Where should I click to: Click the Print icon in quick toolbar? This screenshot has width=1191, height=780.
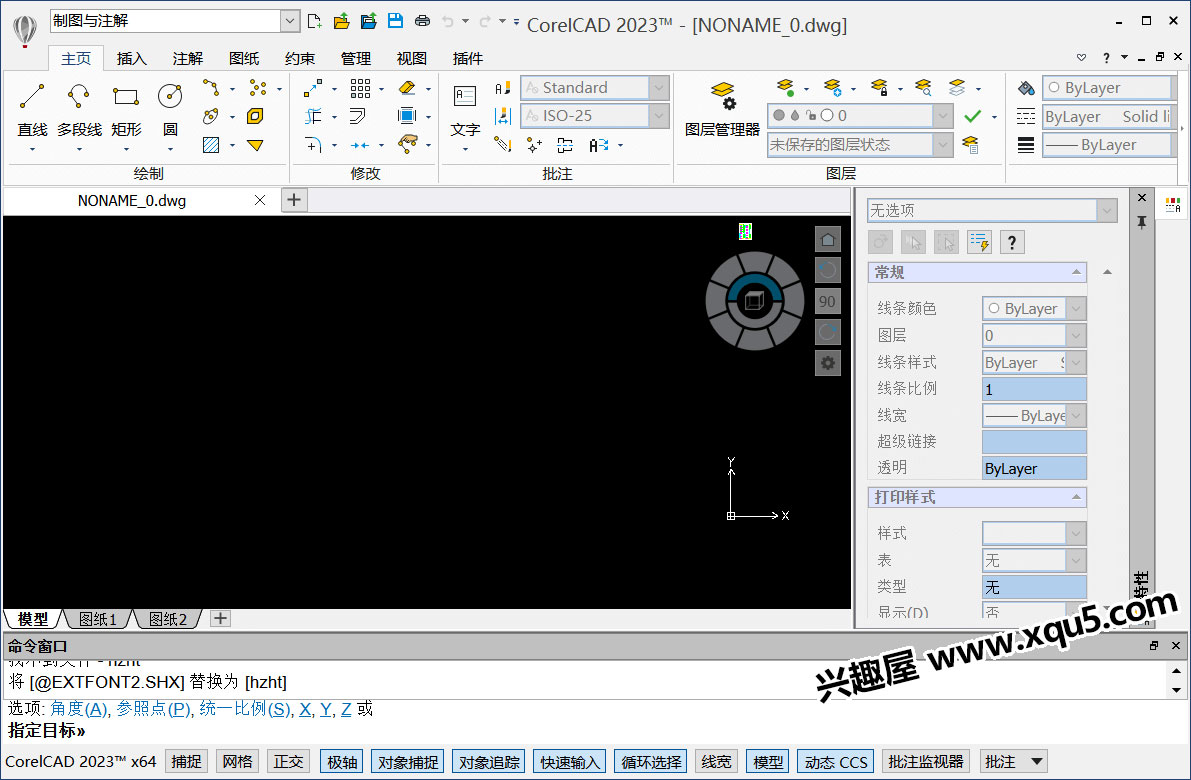click(x=422, y=21)
